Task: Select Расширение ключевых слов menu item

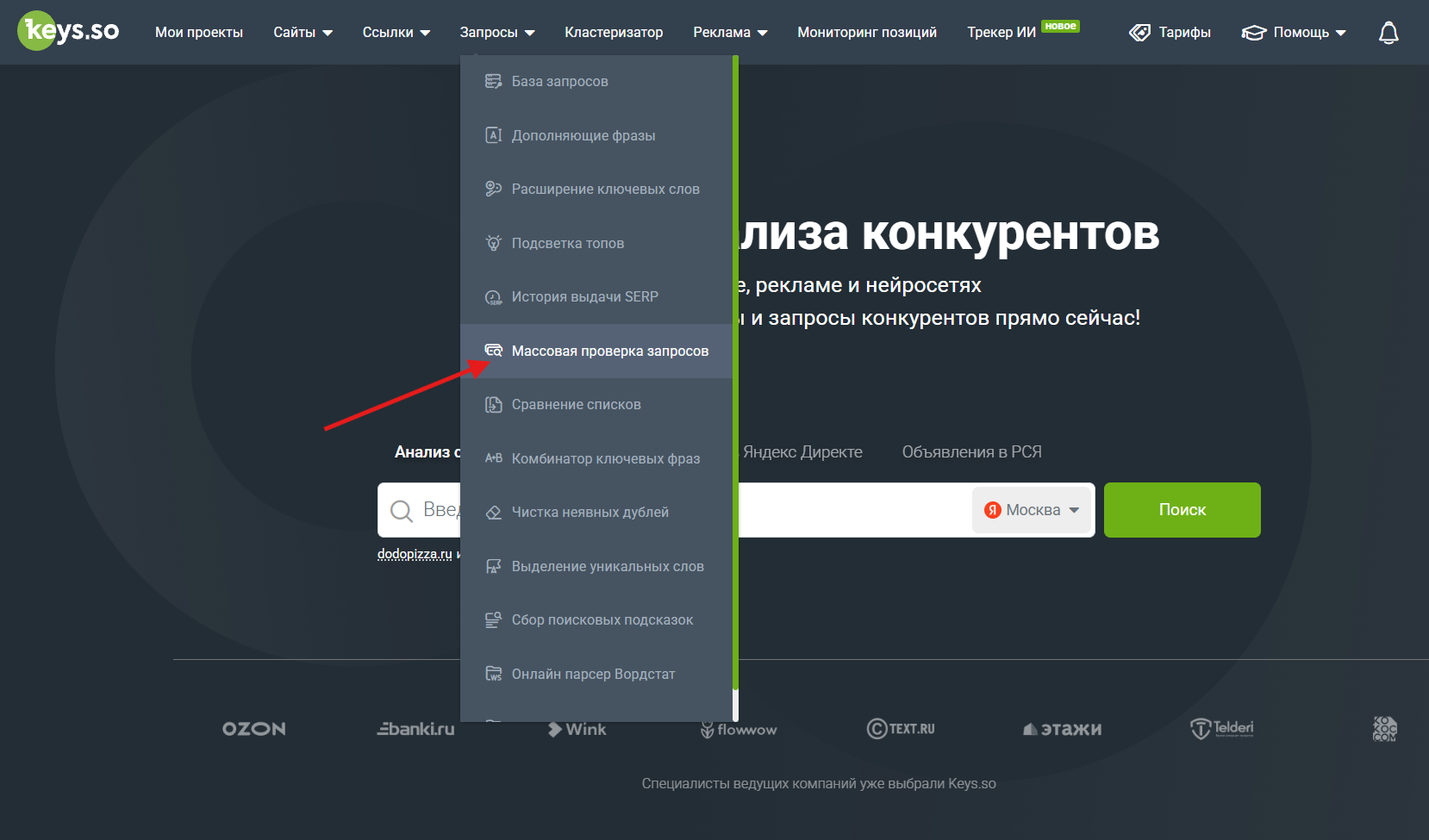Action: pos(596,189)
